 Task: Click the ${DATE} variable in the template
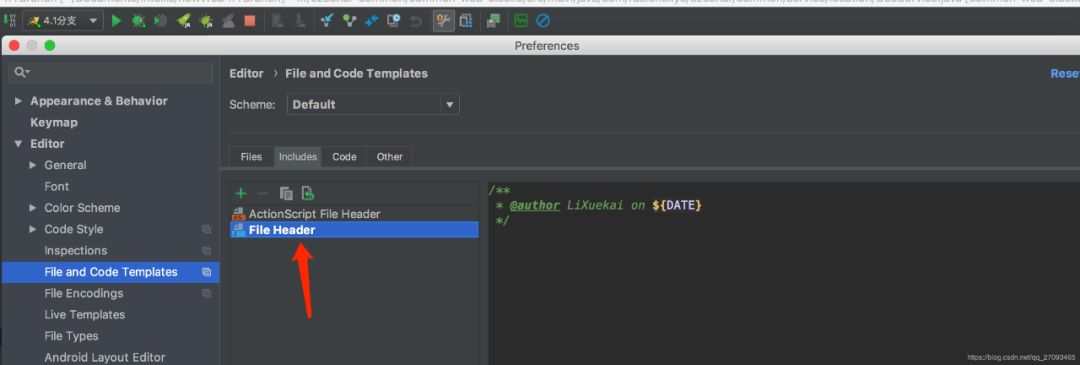(677, 205)
